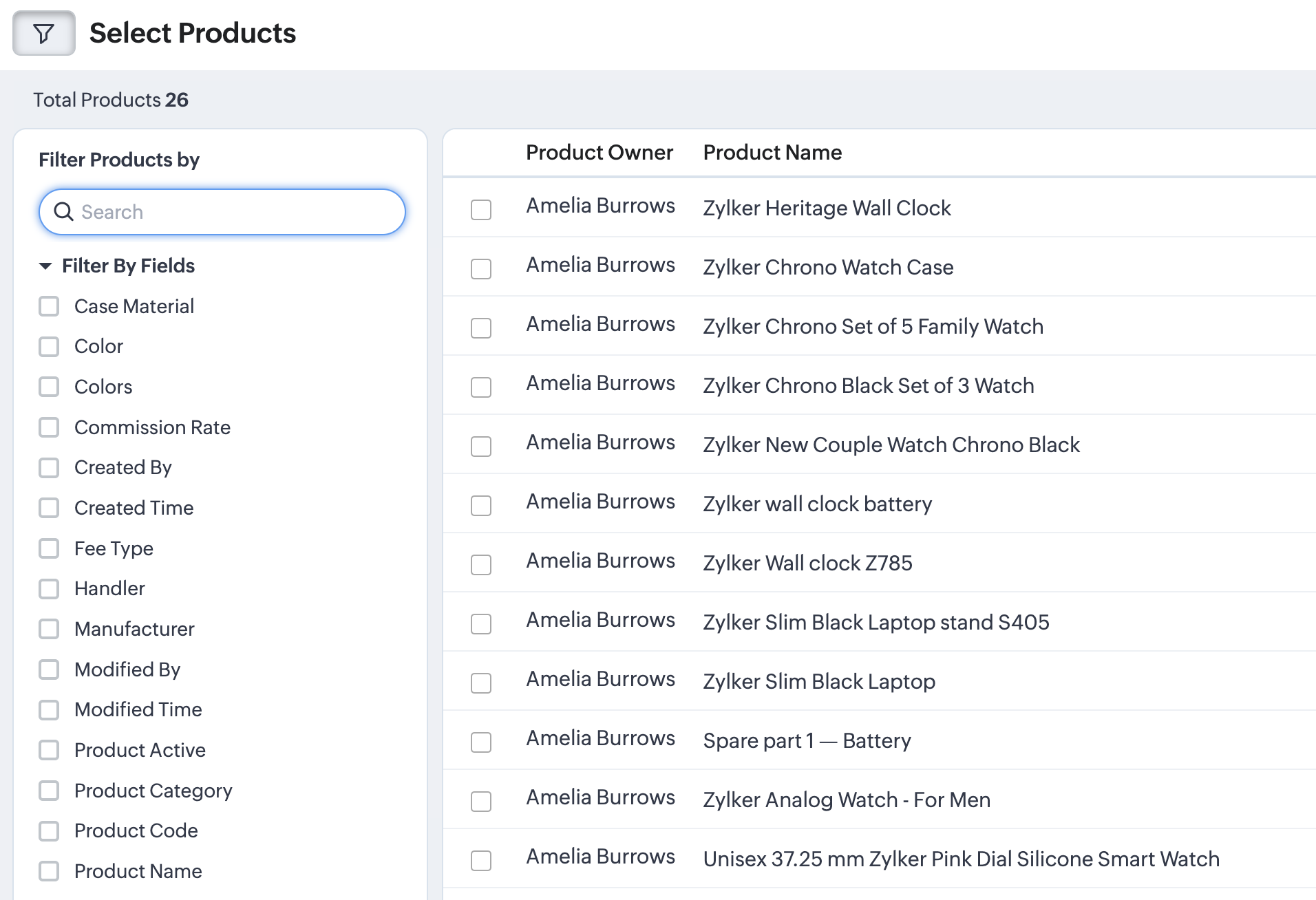Image resolution: width=1316 pixels, height=900 pixels.
Task: Select Zylker Slim Black Laptop stand S405
Action: [481, 623]
